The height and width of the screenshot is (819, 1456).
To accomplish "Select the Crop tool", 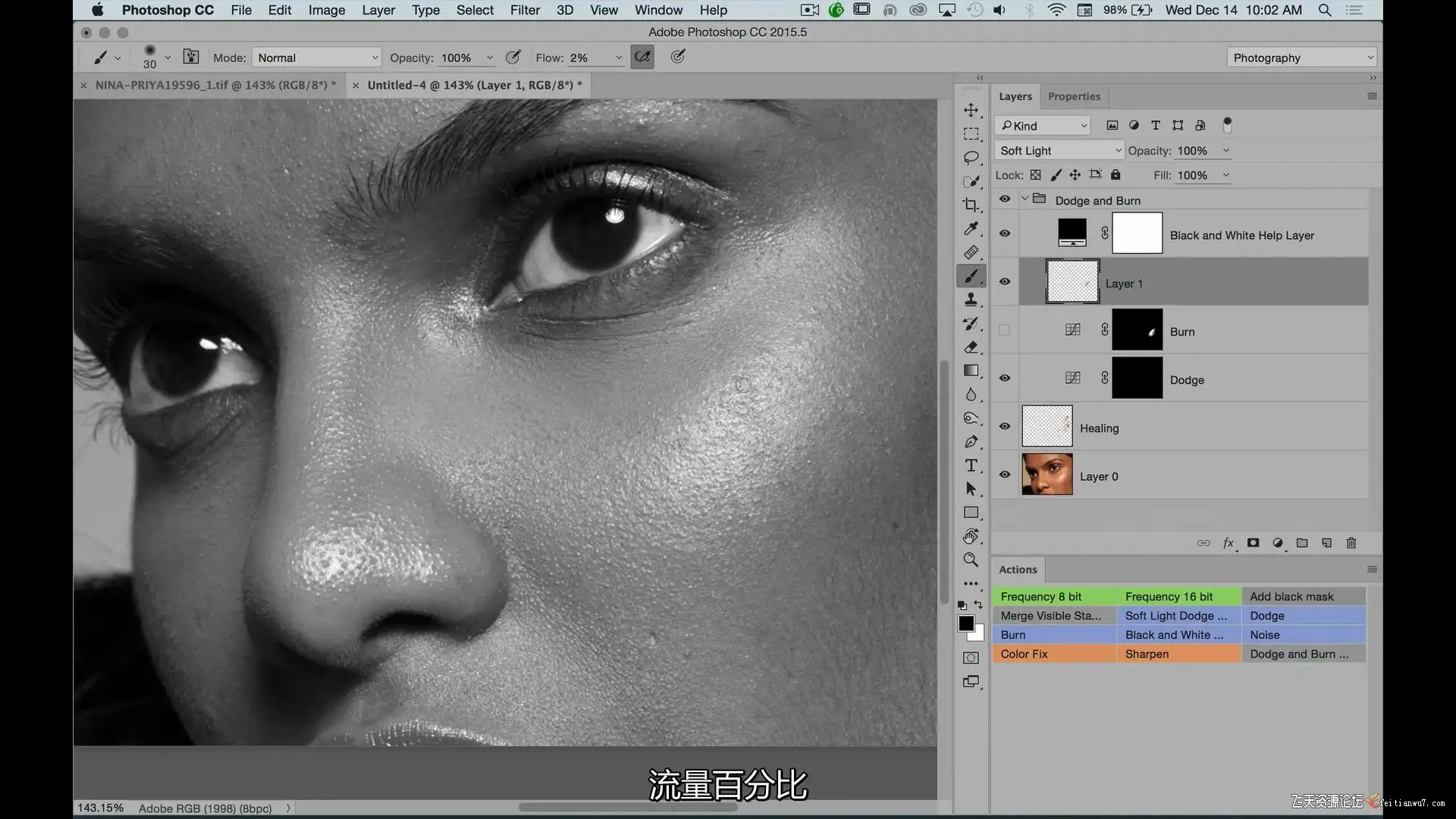I will point(971,205).
